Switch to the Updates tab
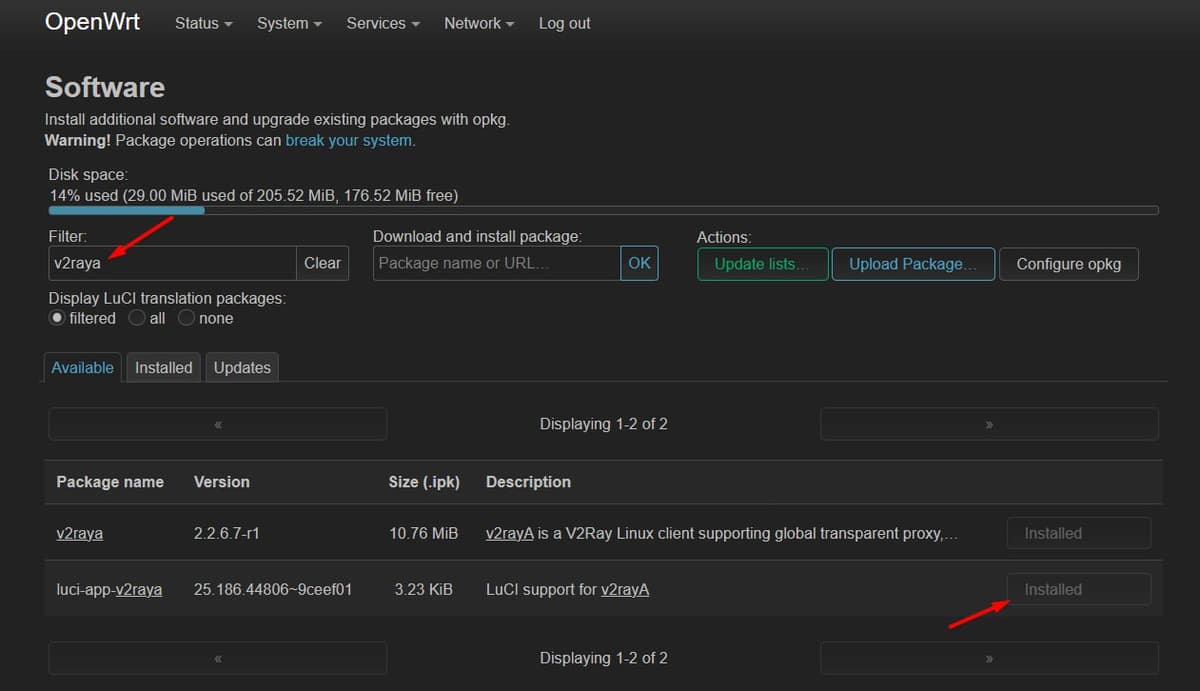Viewport: 1200px width, 691px height. coord(241,367)
